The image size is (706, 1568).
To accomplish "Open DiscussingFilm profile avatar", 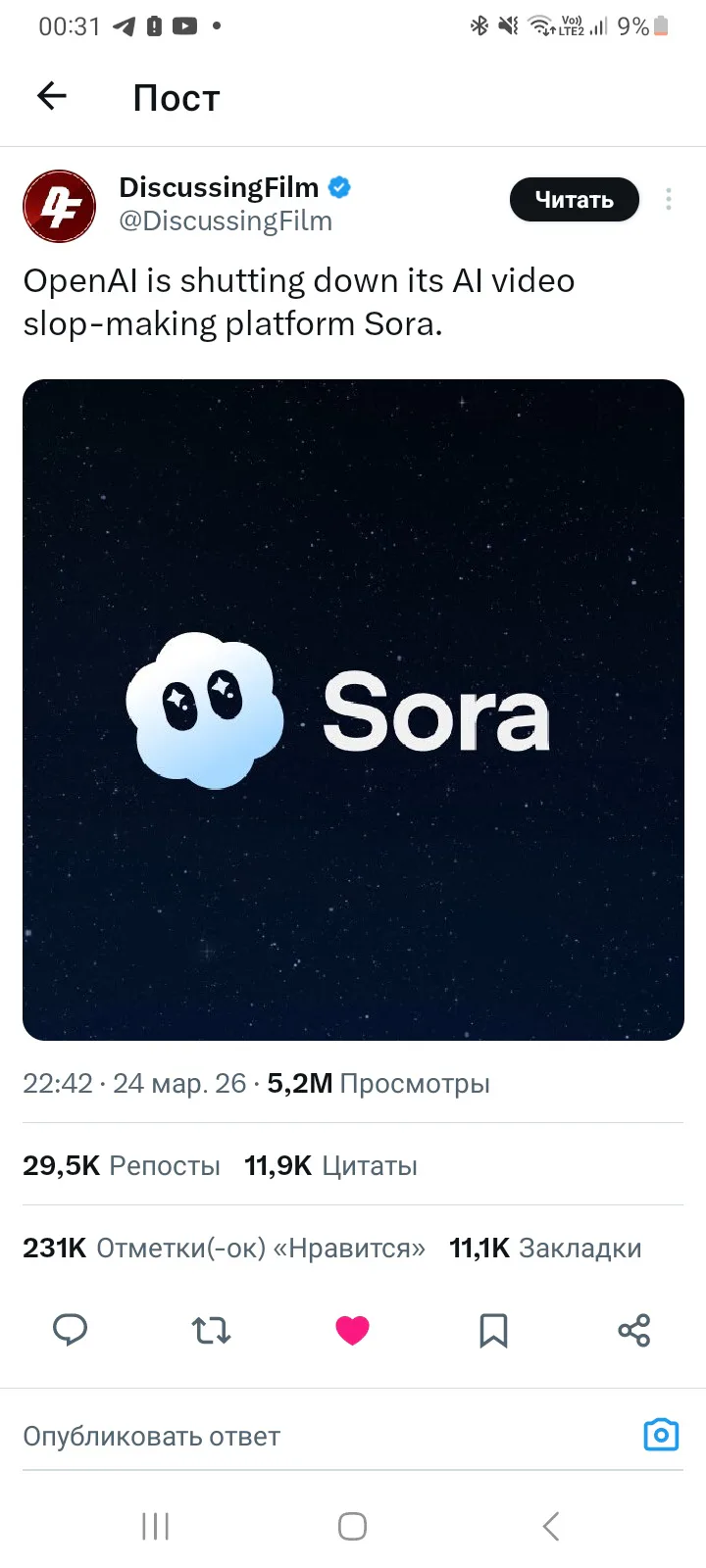I will (x=60, y=206).
